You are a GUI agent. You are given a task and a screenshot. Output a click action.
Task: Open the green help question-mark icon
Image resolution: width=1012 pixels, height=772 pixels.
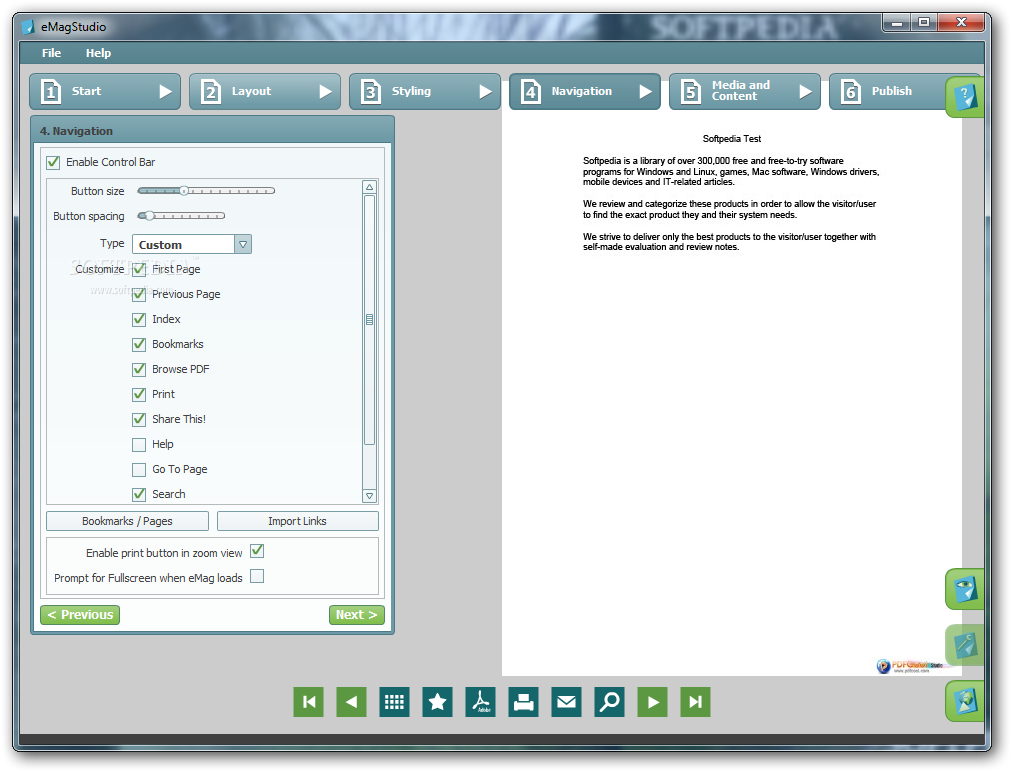965,97
